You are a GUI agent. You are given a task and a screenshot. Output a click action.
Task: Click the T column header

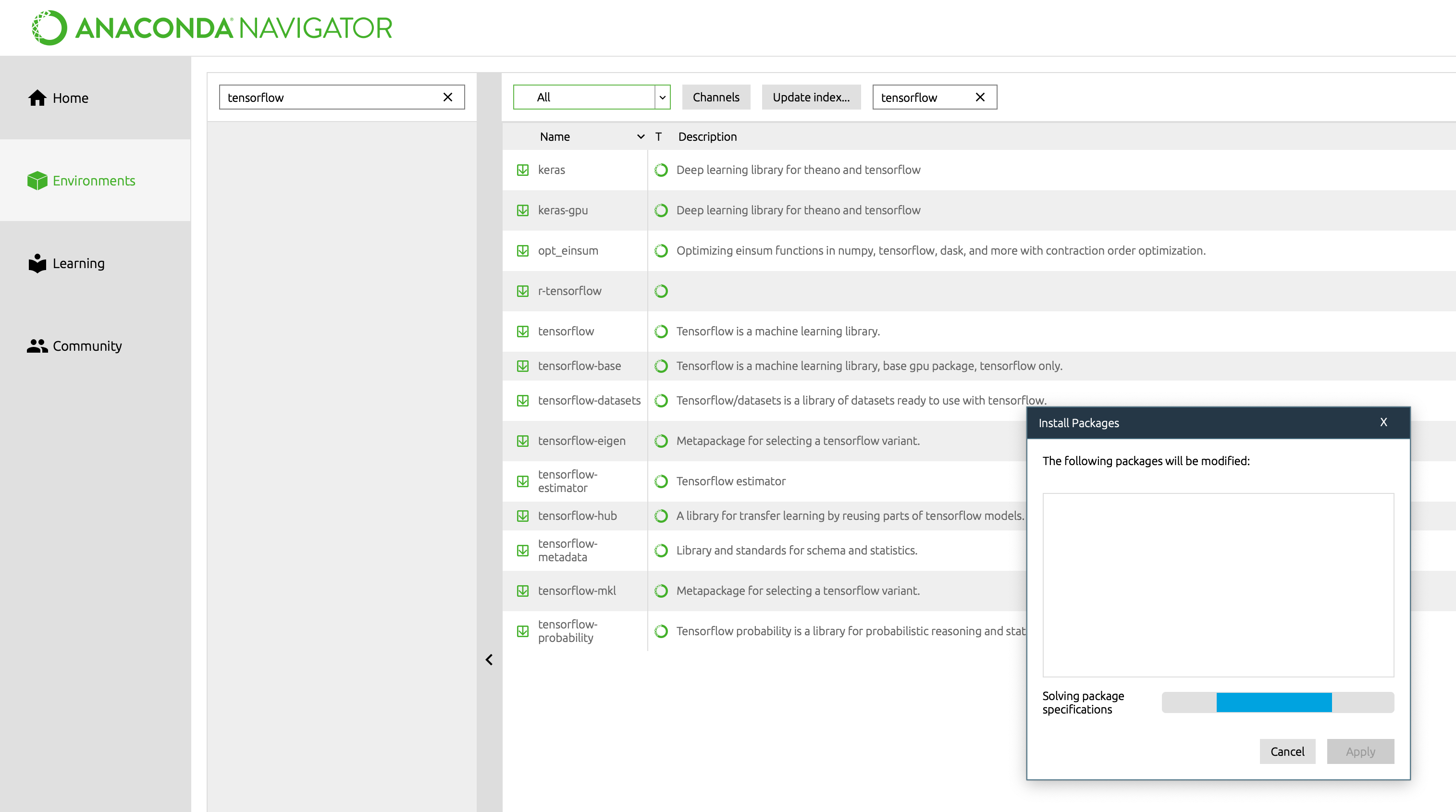click(658, 137)
